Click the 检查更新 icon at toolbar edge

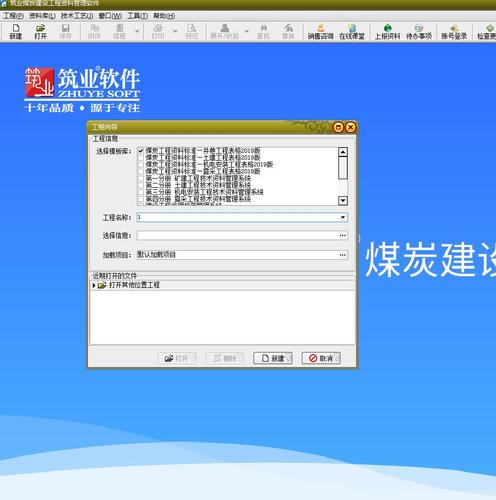(487, 32)
